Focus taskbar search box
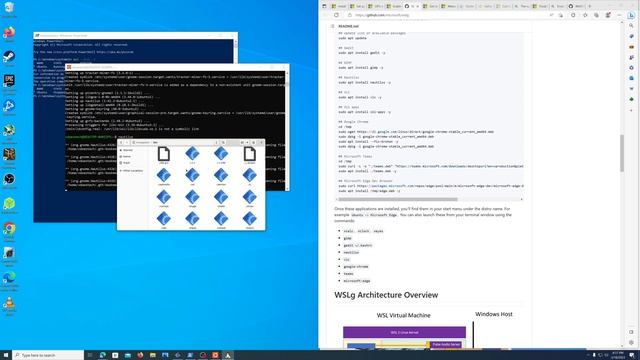The height and width of the screenshot is (360, 640). (48, 355)
